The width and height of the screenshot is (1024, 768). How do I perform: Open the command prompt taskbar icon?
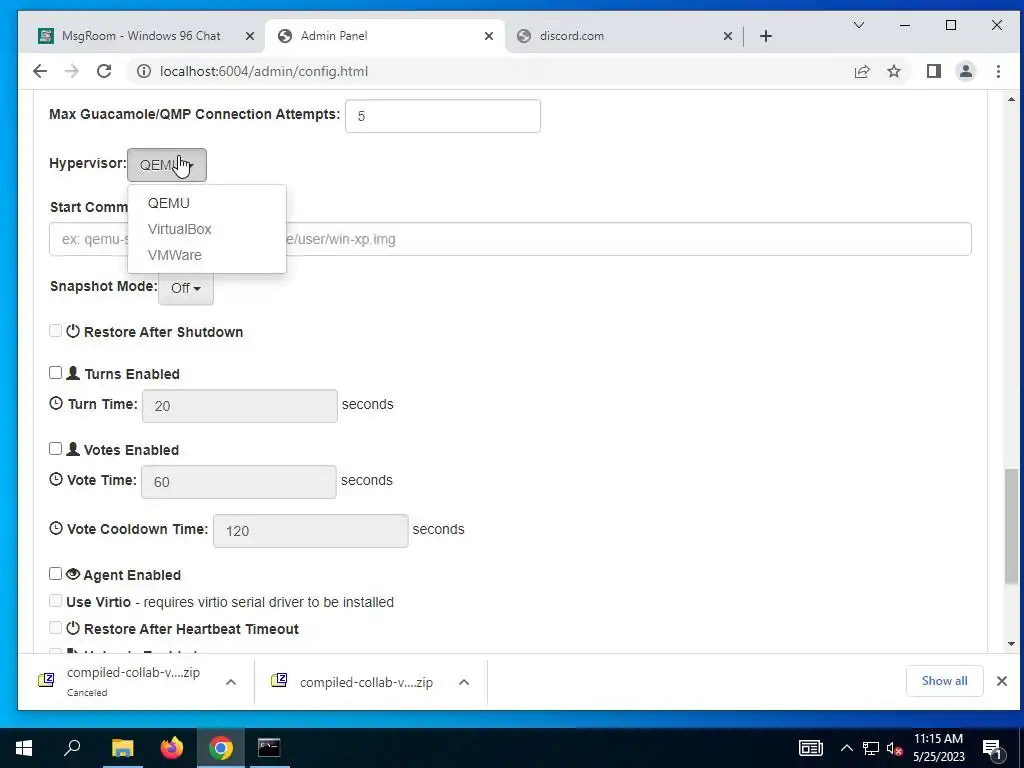point(269,748)
